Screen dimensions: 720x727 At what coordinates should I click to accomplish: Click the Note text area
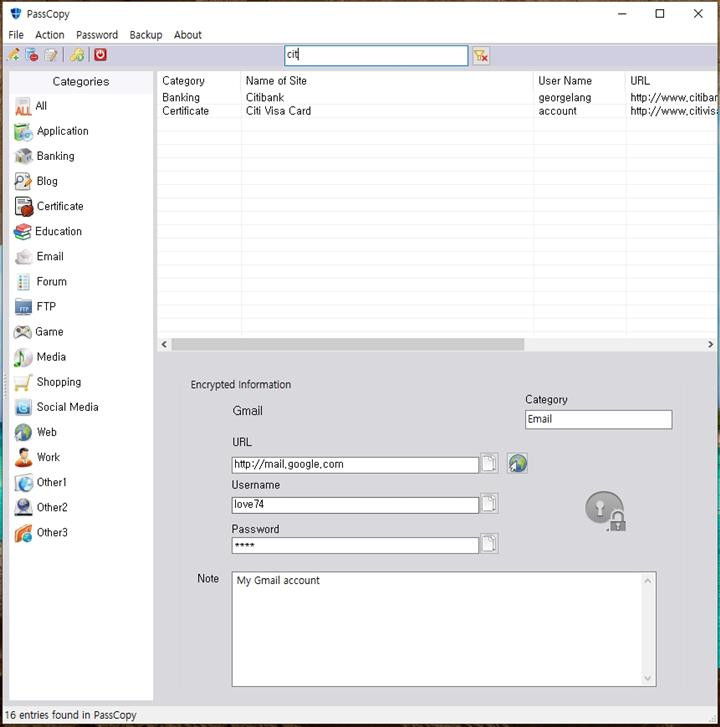(444, 629)
